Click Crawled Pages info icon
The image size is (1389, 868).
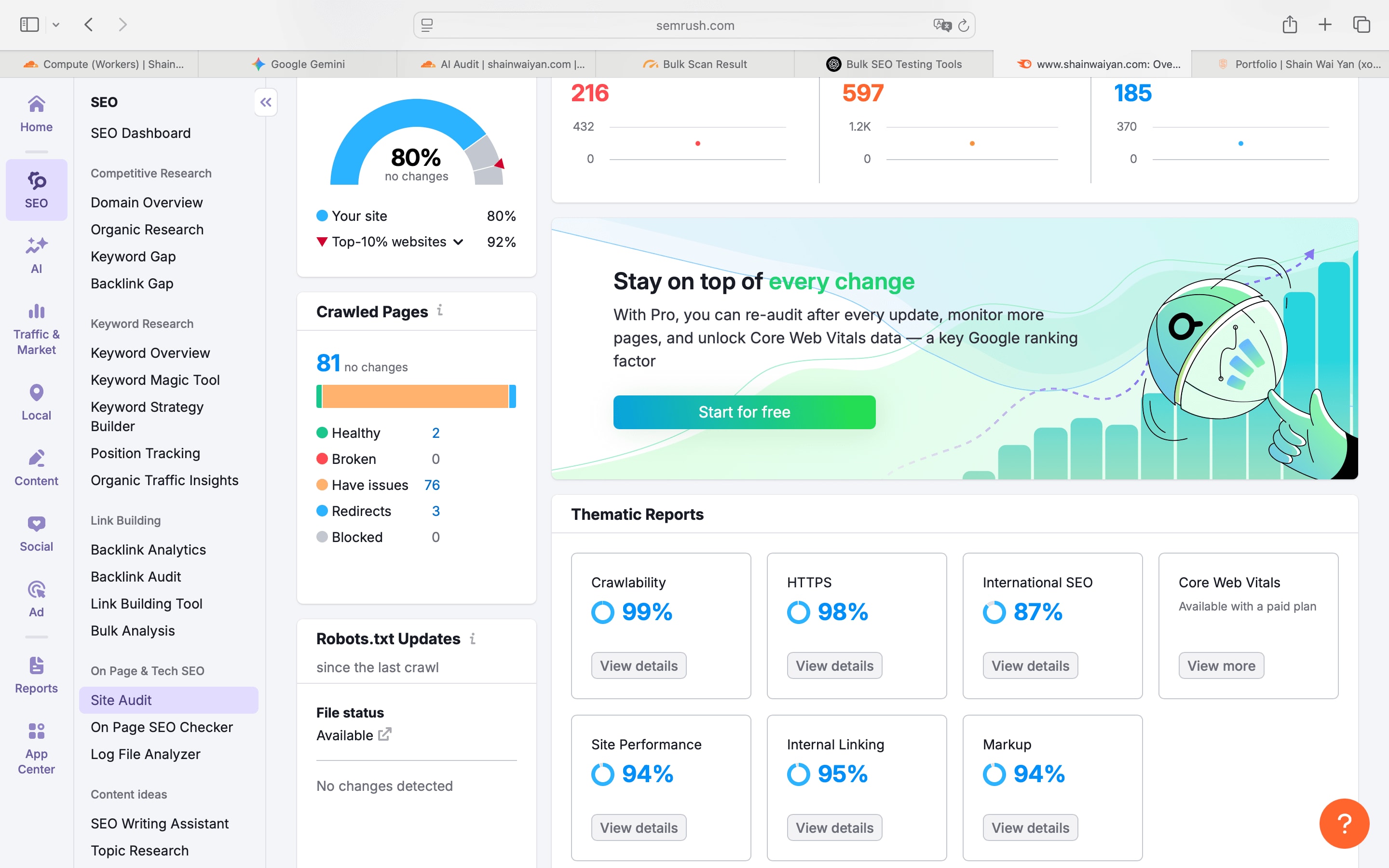(440, 311)
